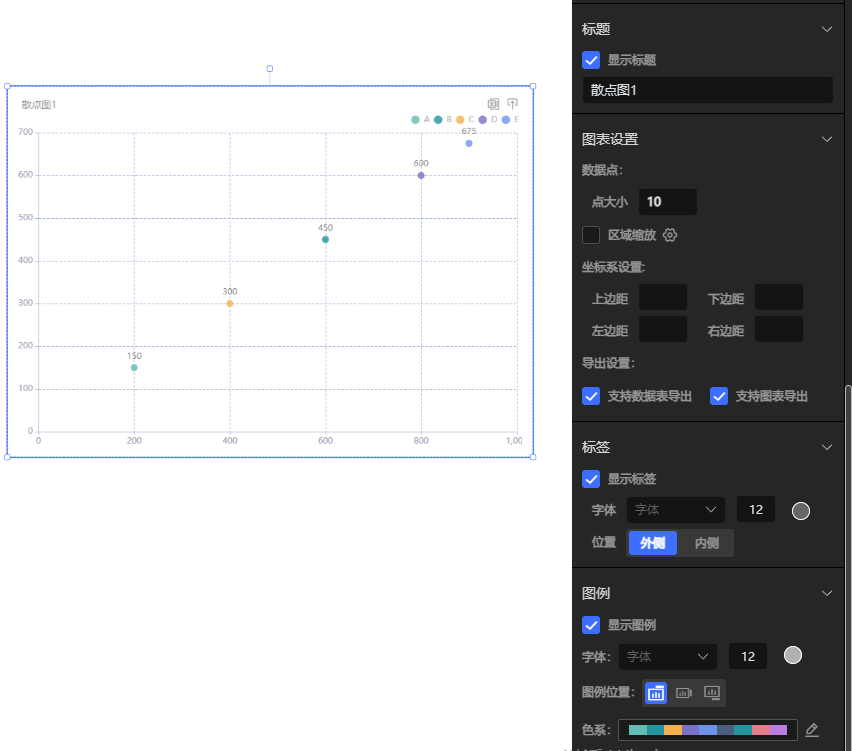Click the top-left resize handle of chart
Viewport: 852px width, 751px height.
8,86
